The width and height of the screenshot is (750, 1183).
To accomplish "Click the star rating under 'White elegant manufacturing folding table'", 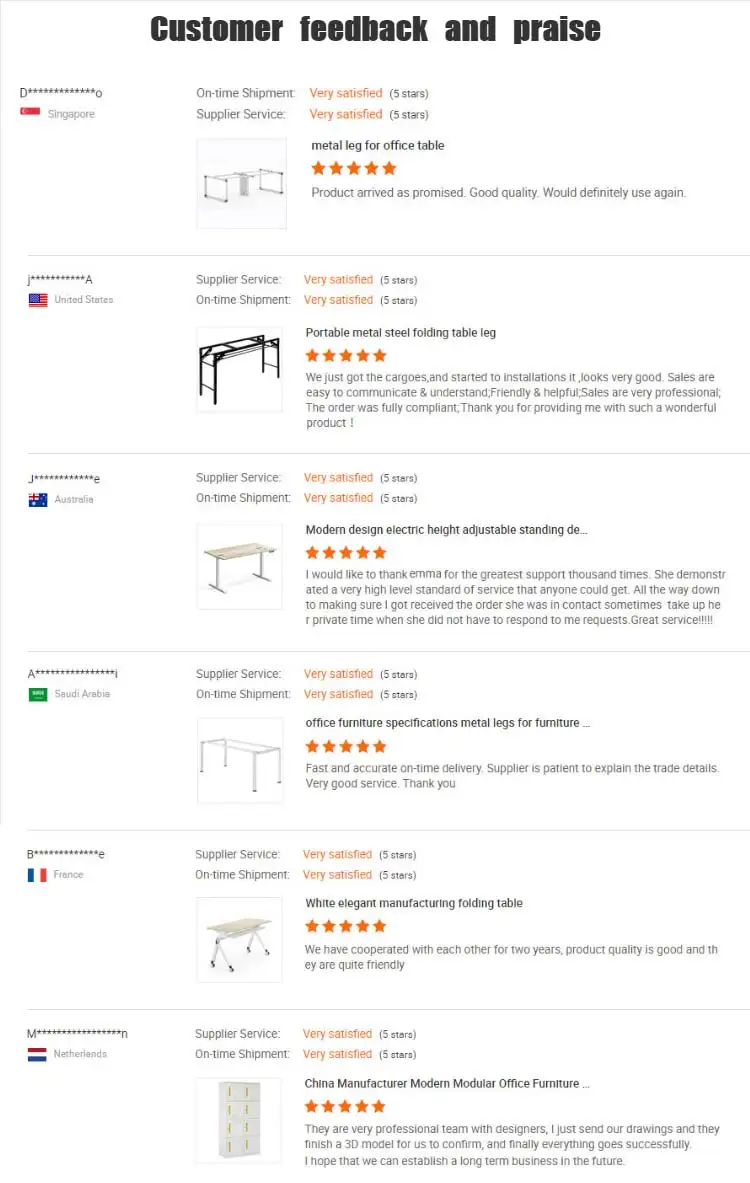I will point(345,926).
